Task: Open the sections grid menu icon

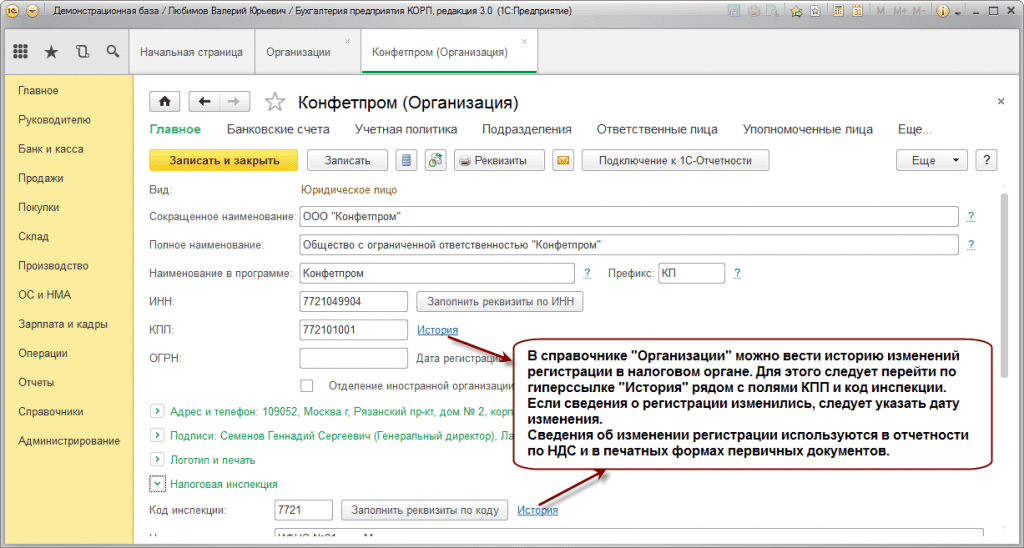Action: pyautogui.click(x=20, y=51)
